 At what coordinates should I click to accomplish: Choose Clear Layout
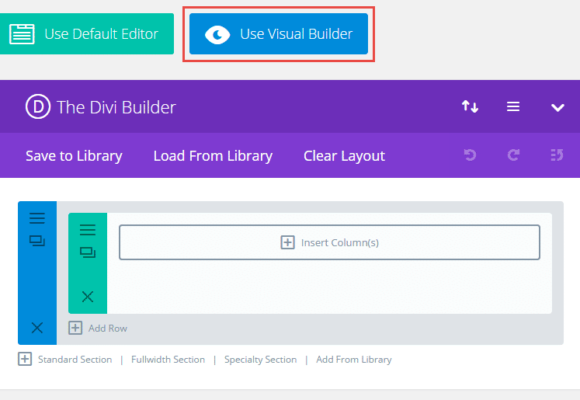(x=344, y=156)
